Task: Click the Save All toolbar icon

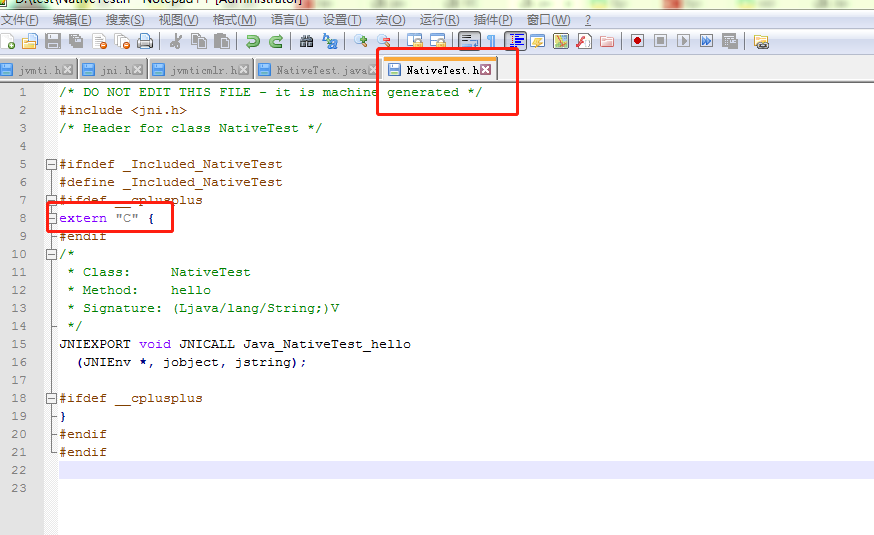Action: click(x=76, y=41)
